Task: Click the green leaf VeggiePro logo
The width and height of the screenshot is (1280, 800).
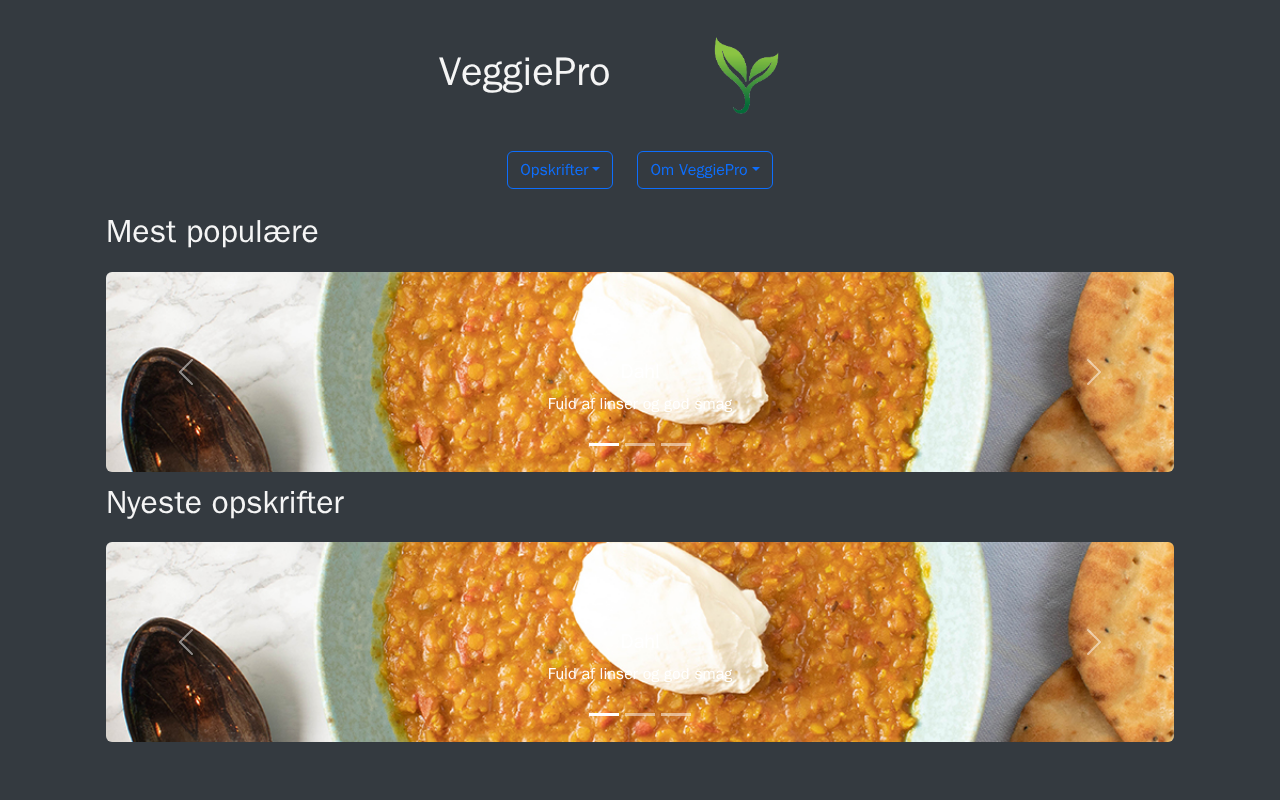Action: click(746, 76)
